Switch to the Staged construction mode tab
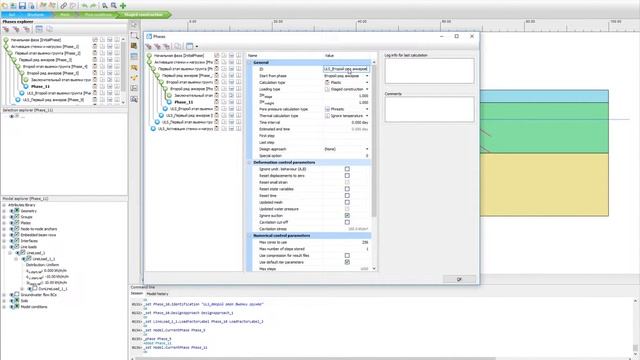This screenshot has width=640, height=360. point(143,15)
